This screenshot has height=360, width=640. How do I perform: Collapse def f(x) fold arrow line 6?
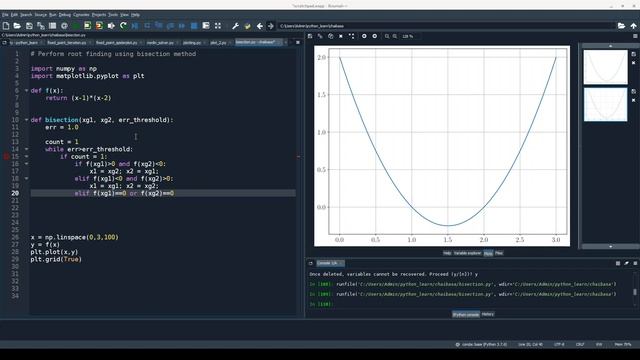(27, 91)
